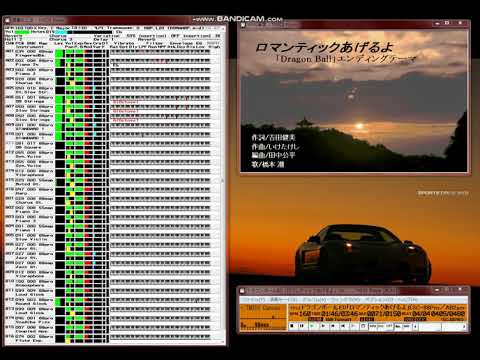This screenshot has height=360, width=480.
Task: Click the left arrow in player toolbar
Action: (x=415, y=326)
